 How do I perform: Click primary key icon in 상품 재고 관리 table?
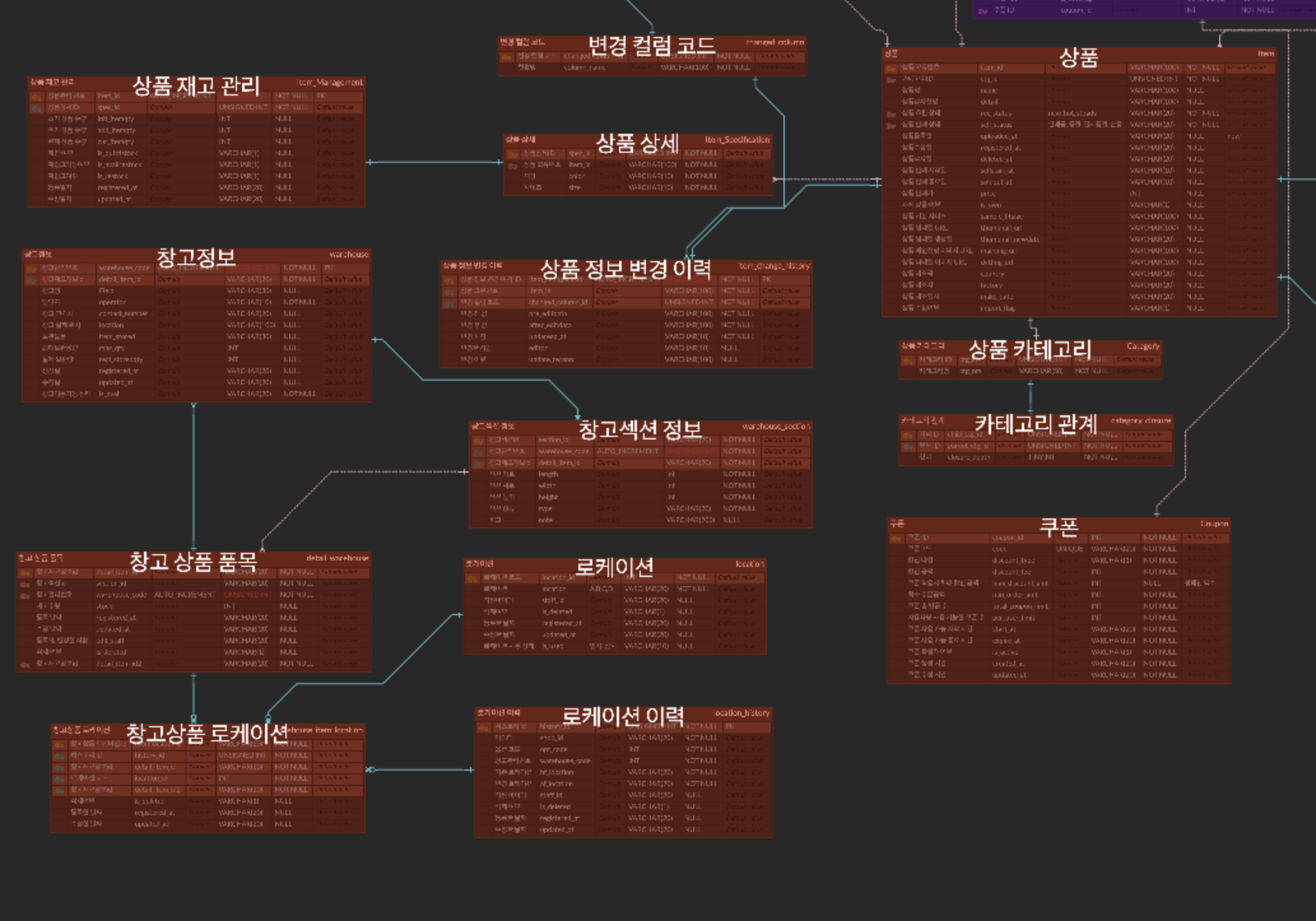[37, 97]
